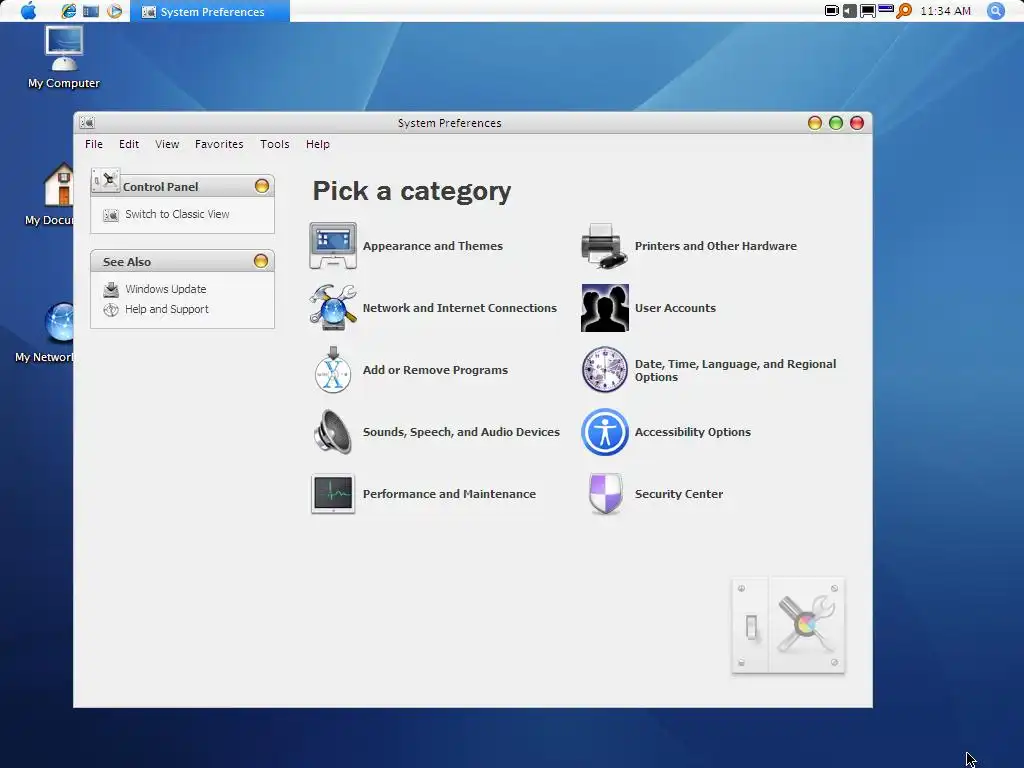Open the Apple menu in the top bar
The height and width of the screenshot is (768, 1024).
click(29, 11)
